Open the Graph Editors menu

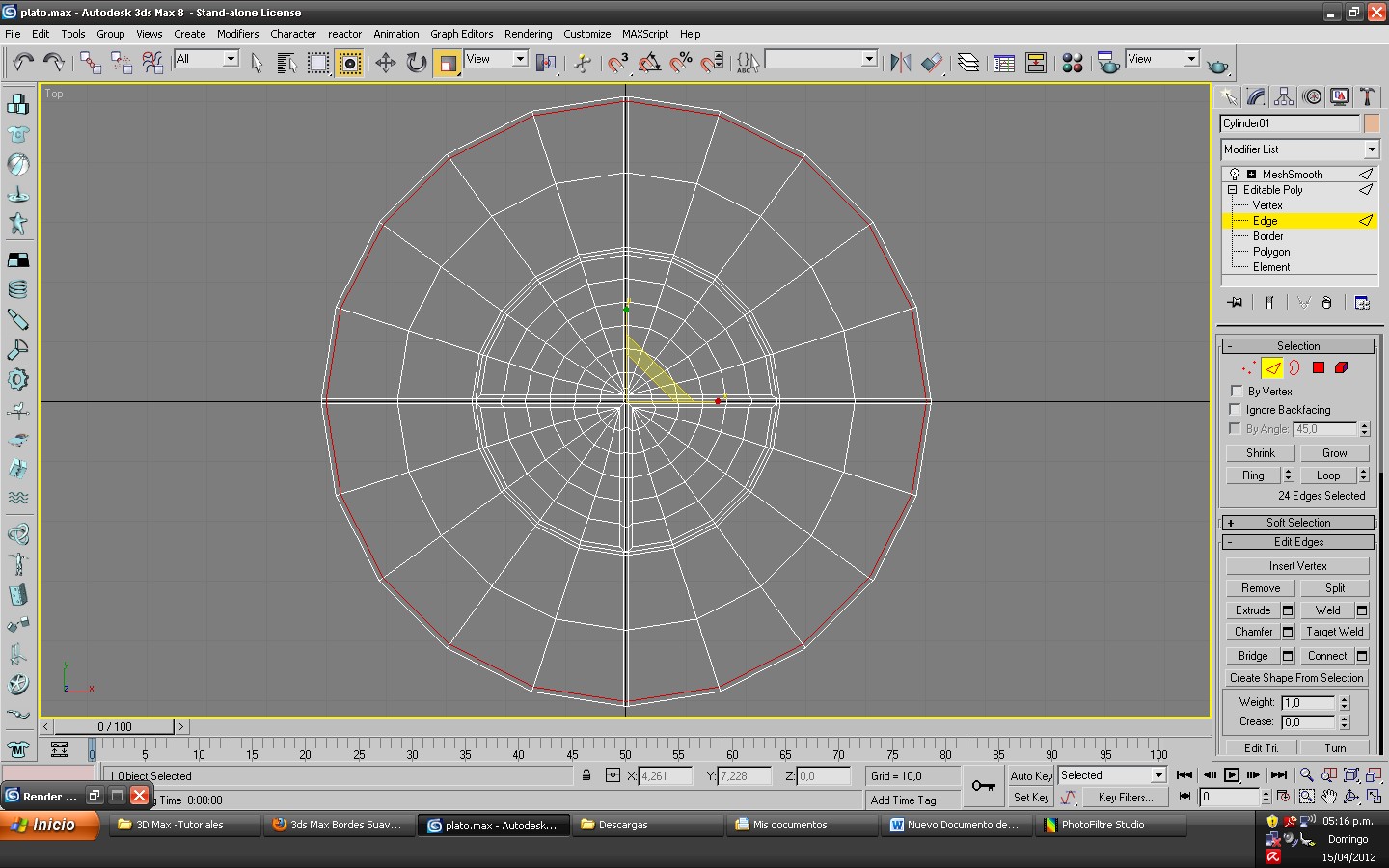click(461, 34)
